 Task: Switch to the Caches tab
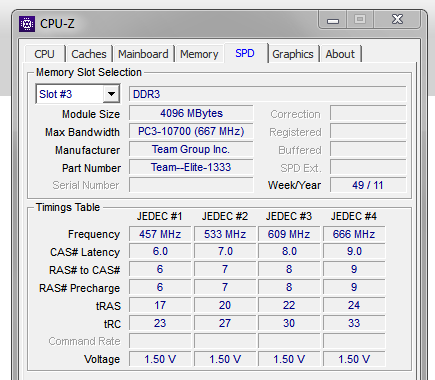point(89,54)
